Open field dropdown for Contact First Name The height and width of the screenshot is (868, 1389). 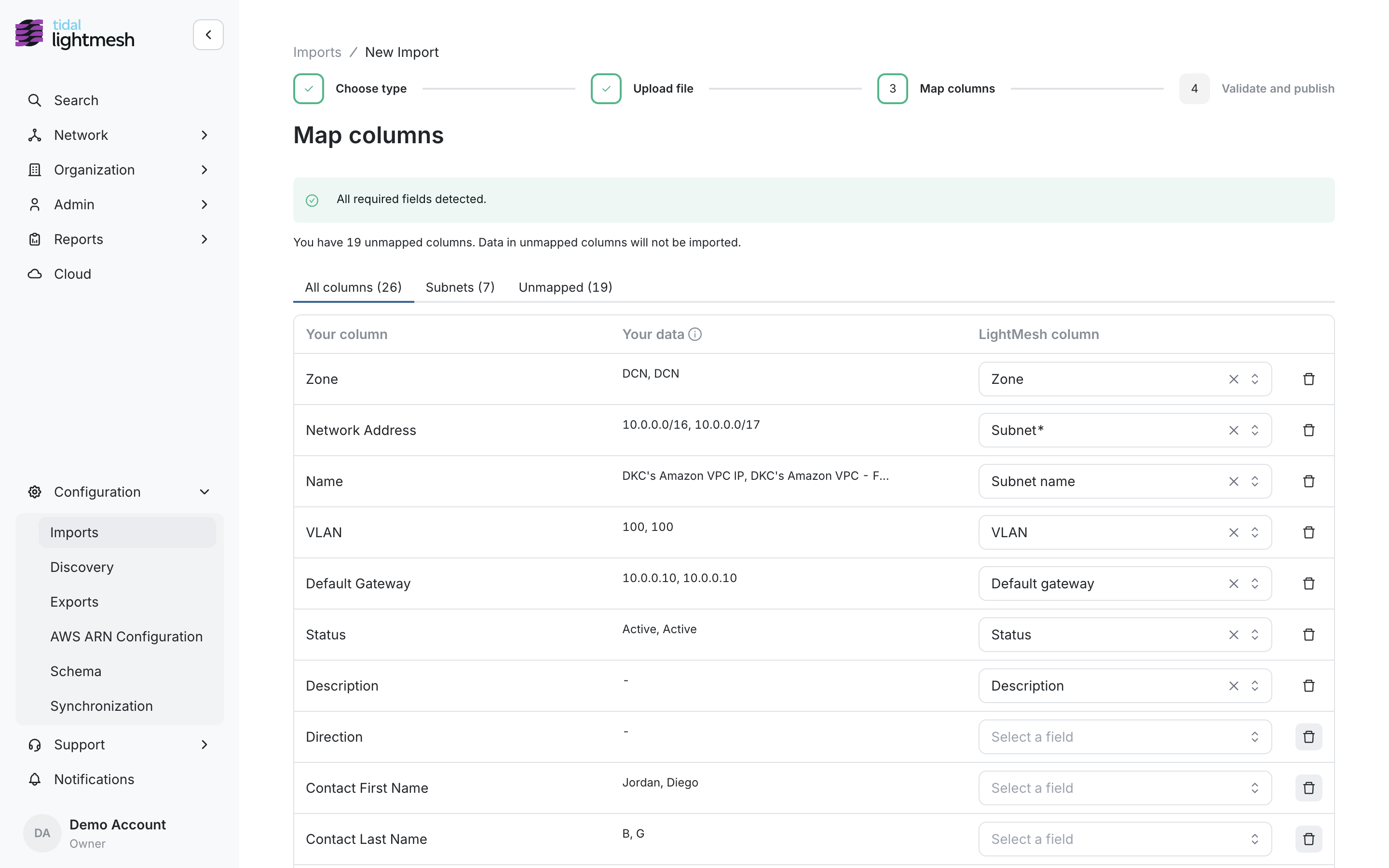tap(1125, 787)
